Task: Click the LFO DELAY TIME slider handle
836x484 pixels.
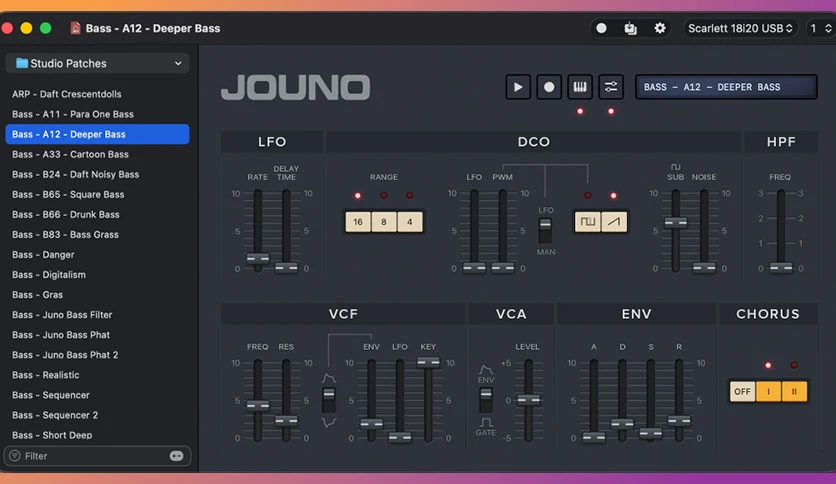Action: pos(286,268)
